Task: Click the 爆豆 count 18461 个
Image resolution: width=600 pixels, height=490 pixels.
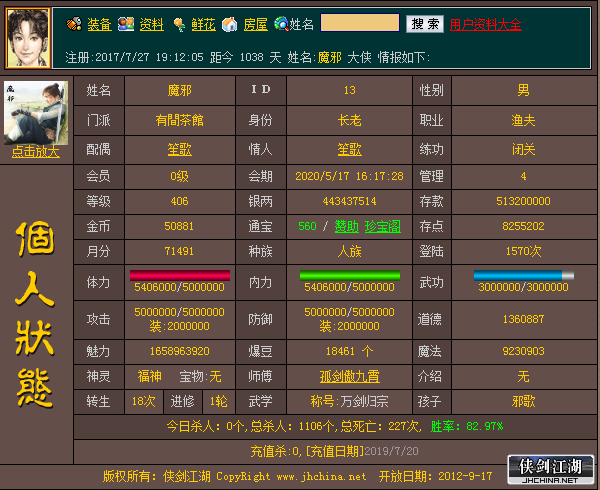Action: coord(349,351)
